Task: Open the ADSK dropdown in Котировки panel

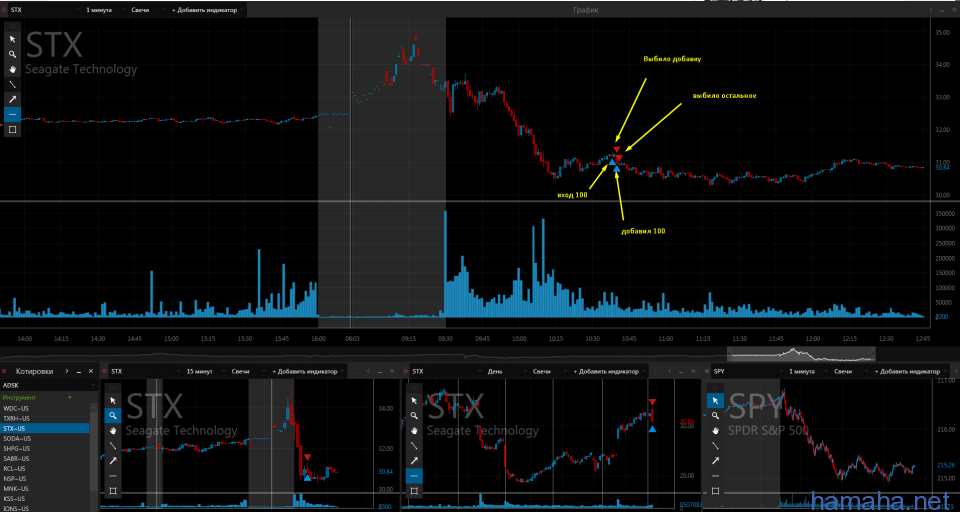Action: (x=49, y=385)
